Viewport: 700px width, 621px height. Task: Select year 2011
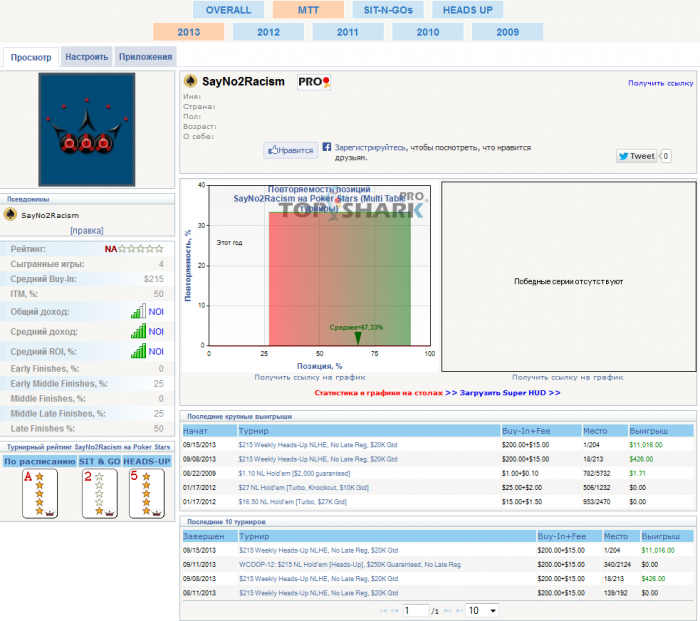tap(348, 32)
